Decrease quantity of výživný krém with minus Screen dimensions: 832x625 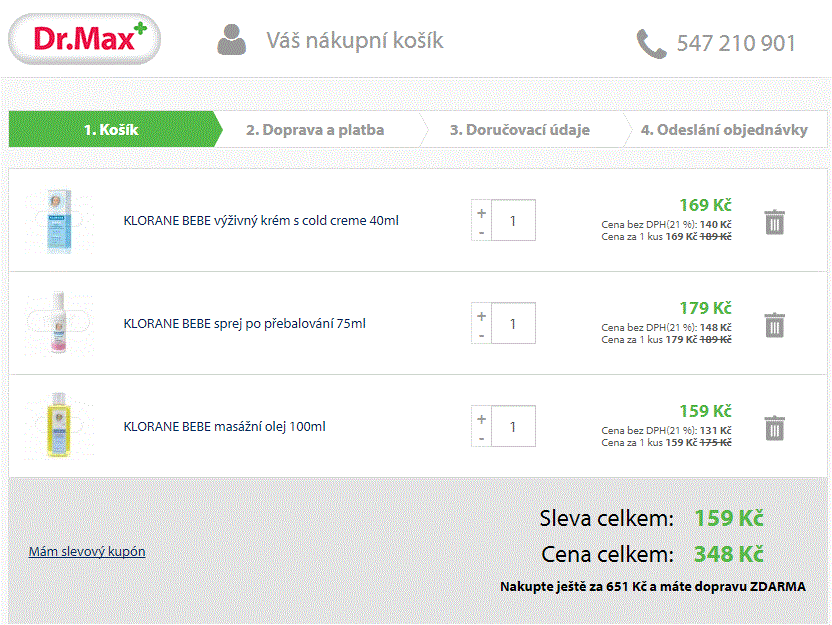pyautogui.click(x=482, y=231)
